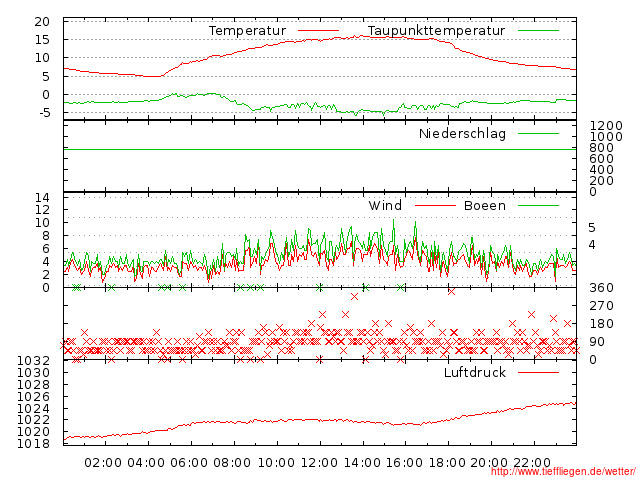The image size is (640, 480).
Task: Click the 12:00 time axis label
Action: (x=319, y=463)
